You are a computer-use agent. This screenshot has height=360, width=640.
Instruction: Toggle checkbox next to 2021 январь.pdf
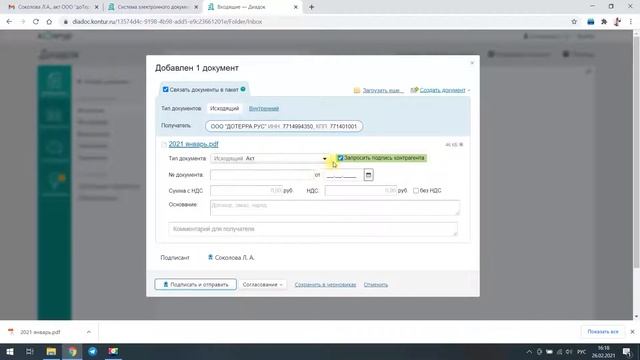point(164,144)
